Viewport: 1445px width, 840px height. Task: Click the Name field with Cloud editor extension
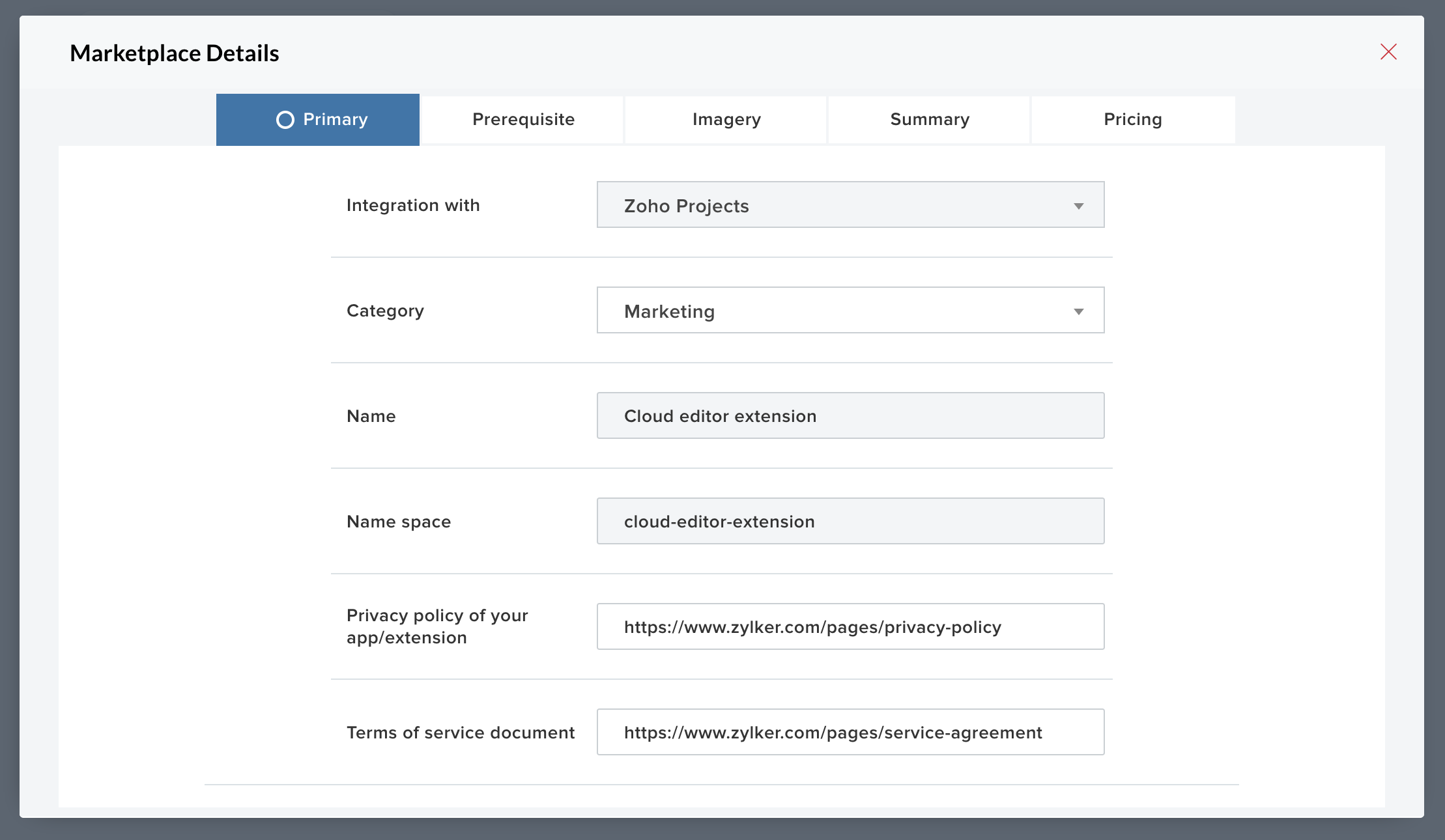tap(850, 416)
